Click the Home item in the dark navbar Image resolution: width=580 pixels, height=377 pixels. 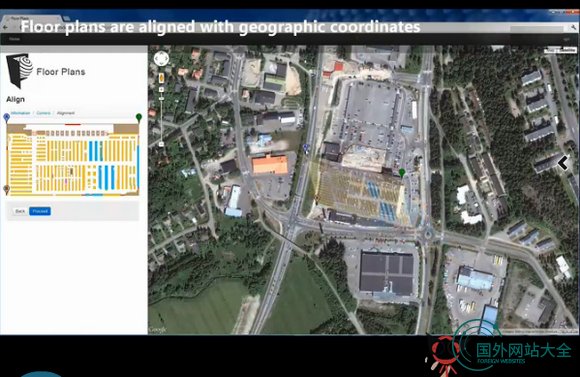[x=14, y=39]
